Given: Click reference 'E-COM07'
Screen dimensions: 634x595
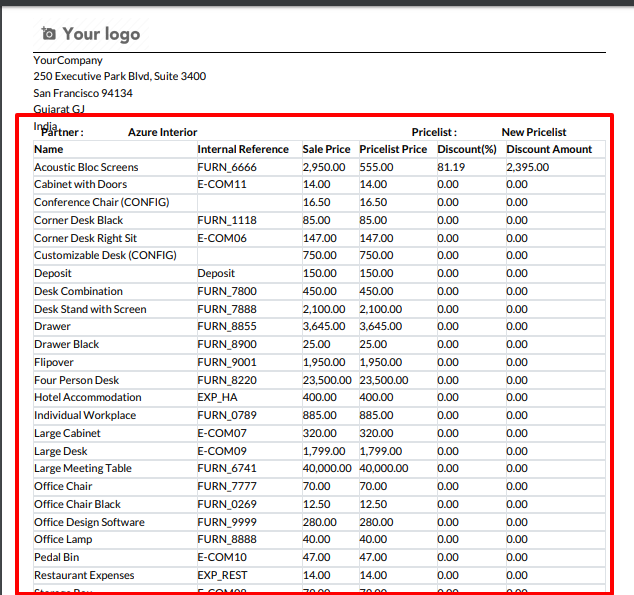Looking at the screenshot, I should coord(222,433).
